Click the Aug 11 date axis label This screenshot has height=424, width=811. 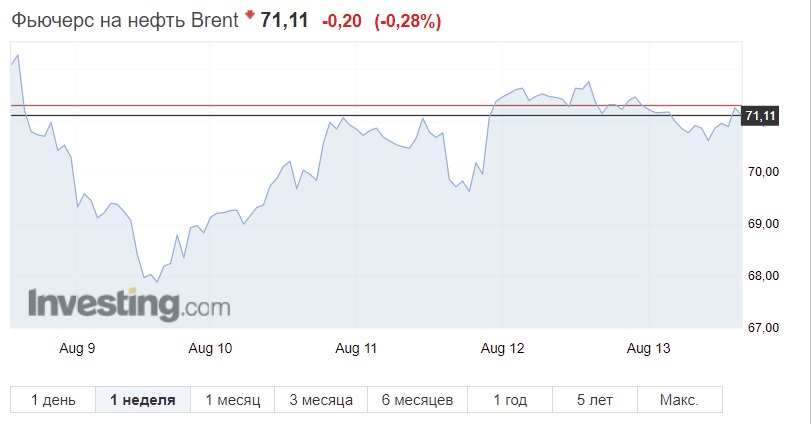pos(356,348)
